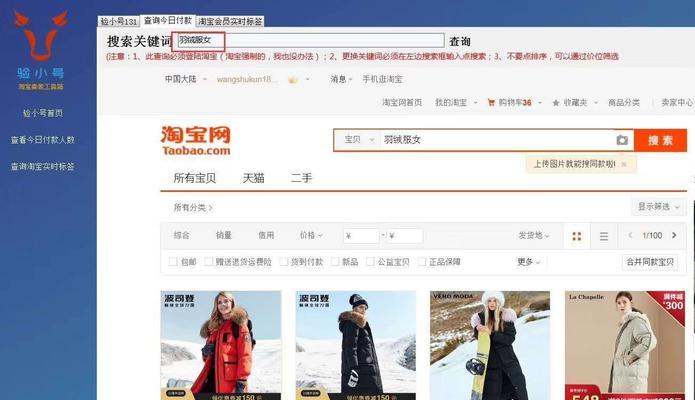This screenshot has height=400, width=695.
Task: Open the 商品分类 link
Action: (x=624, y=102)
